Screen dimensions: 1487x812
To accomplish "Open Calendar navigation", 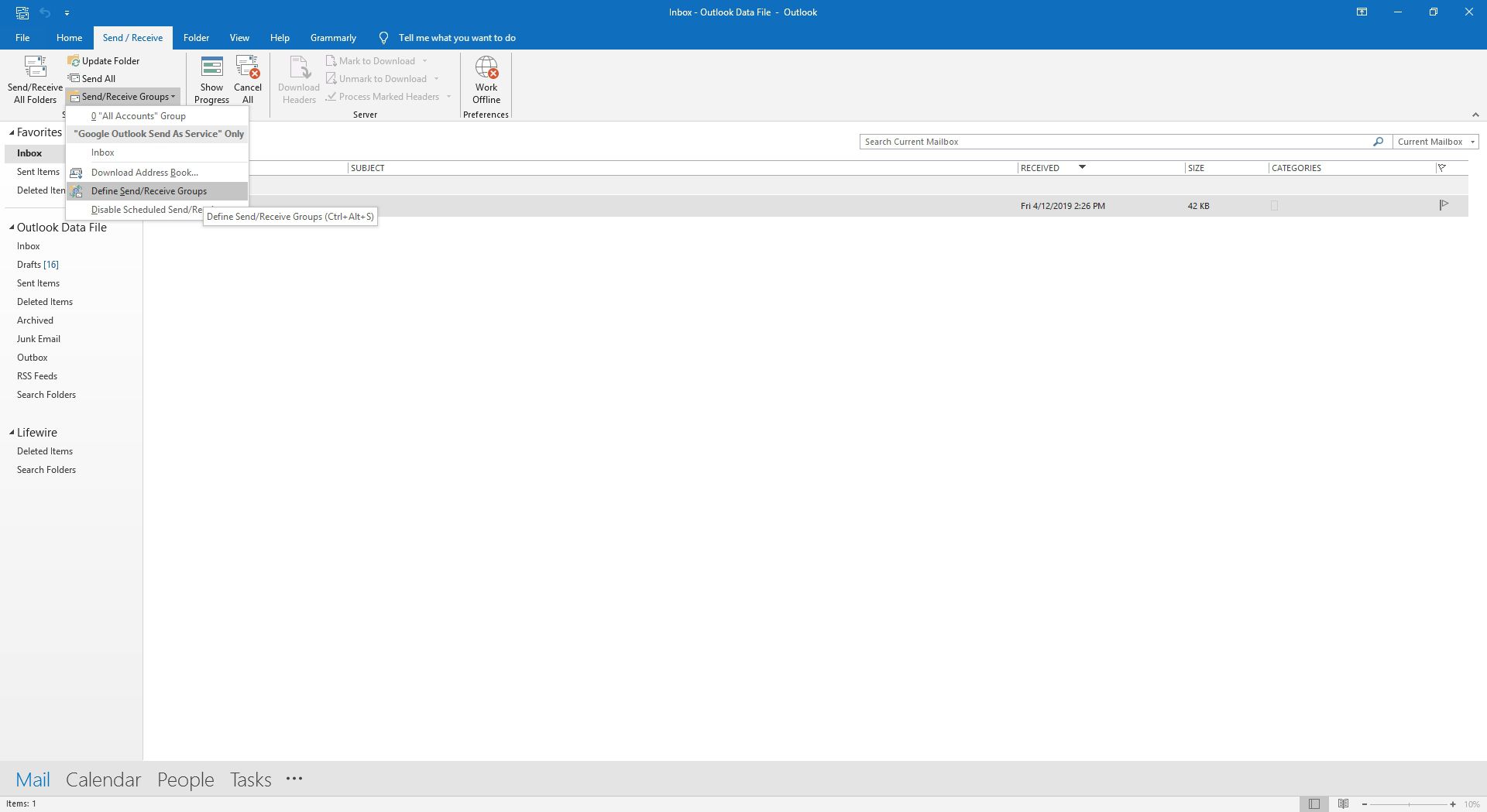I will (x=103, y=779).
